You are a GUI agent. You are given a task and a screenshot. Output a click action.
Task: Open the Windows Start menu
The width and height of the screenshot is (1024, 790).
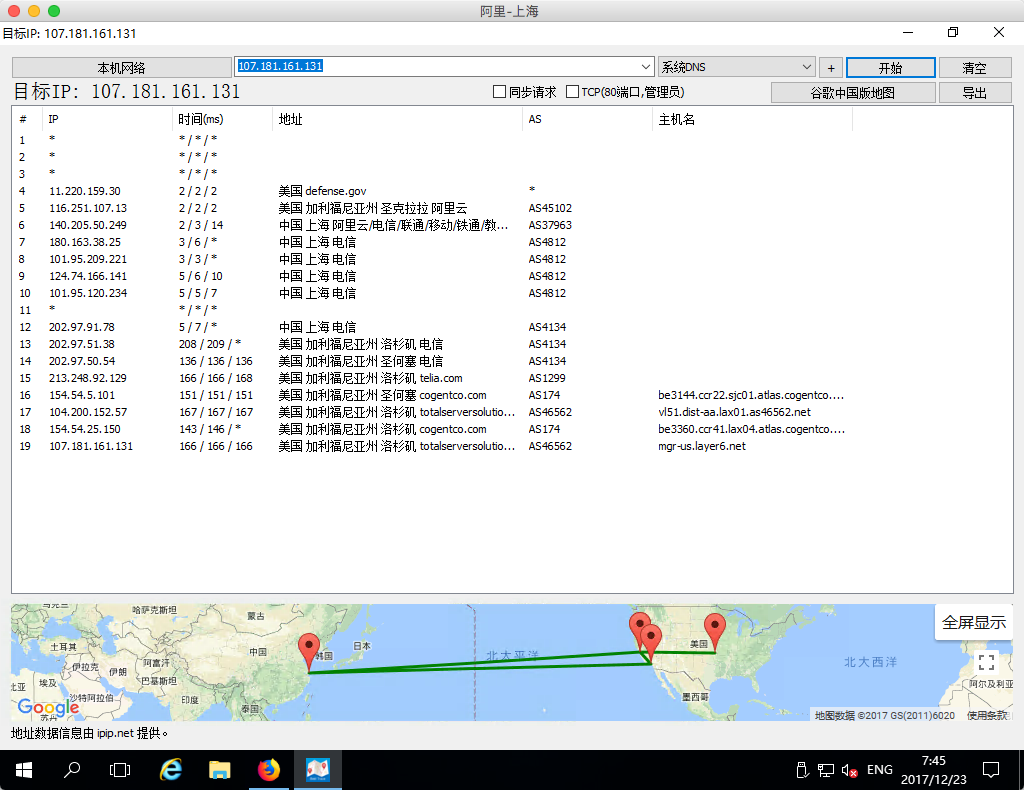24,770
